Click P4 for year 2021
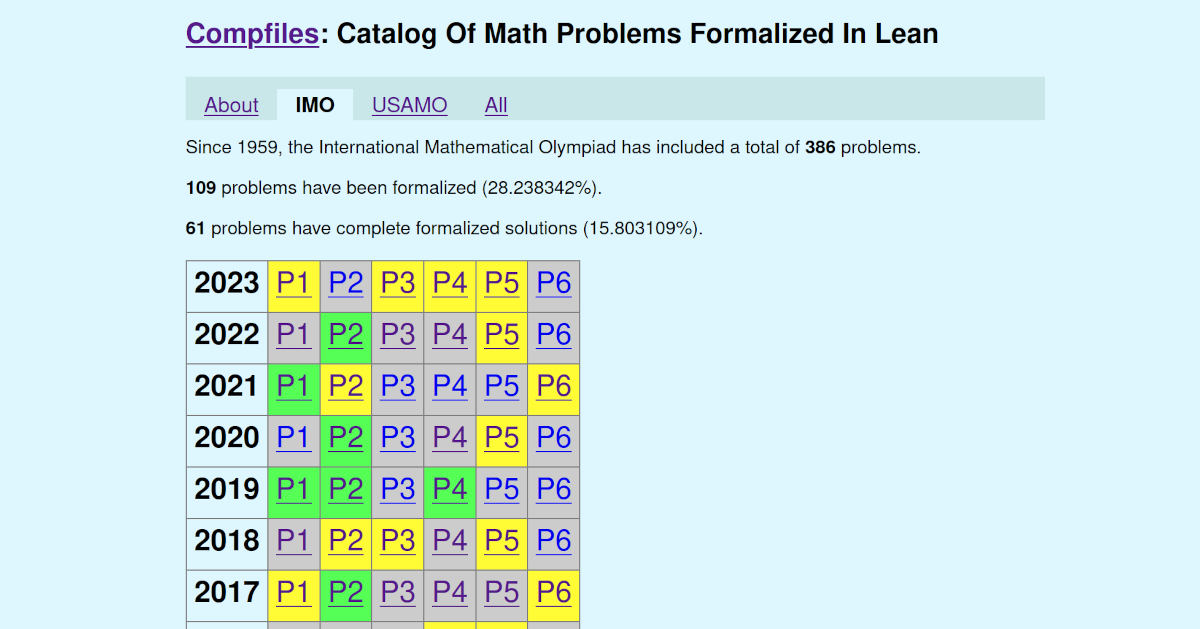Viewport: 1200px width, 629px height. click(450, 386)
